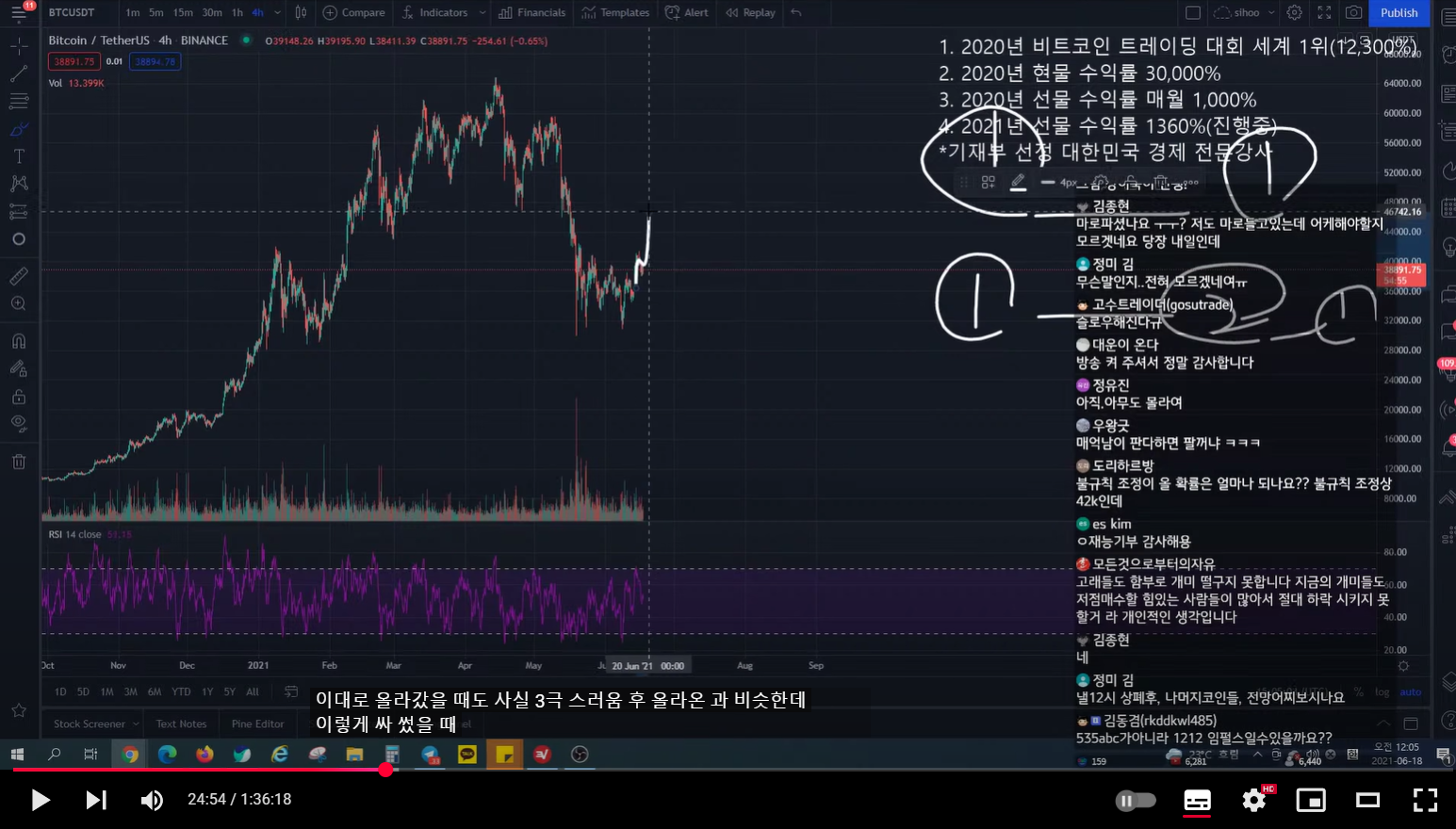Toggle lock all drawing tools
The image size is (1456, 829).
click(x=19, y=397)
